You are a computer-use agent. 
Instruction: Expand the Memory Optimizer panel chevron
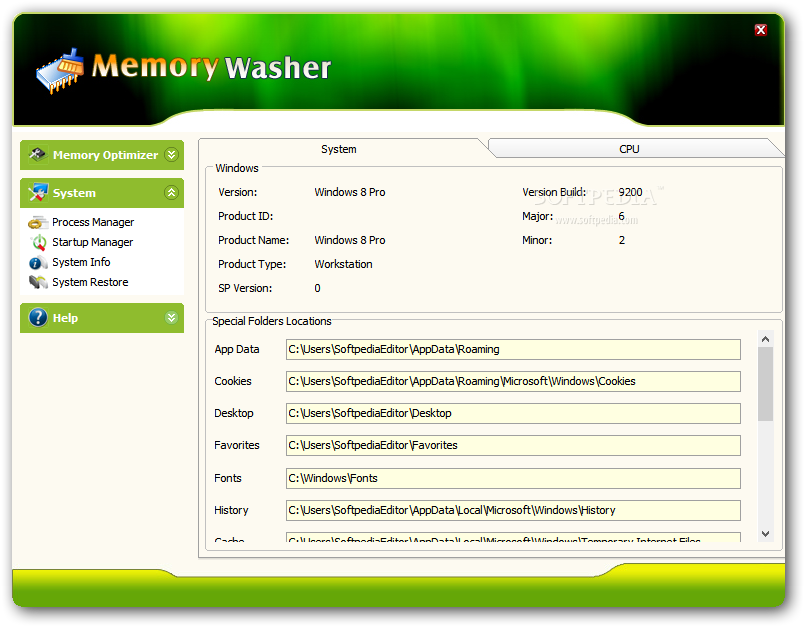[171, 155]
